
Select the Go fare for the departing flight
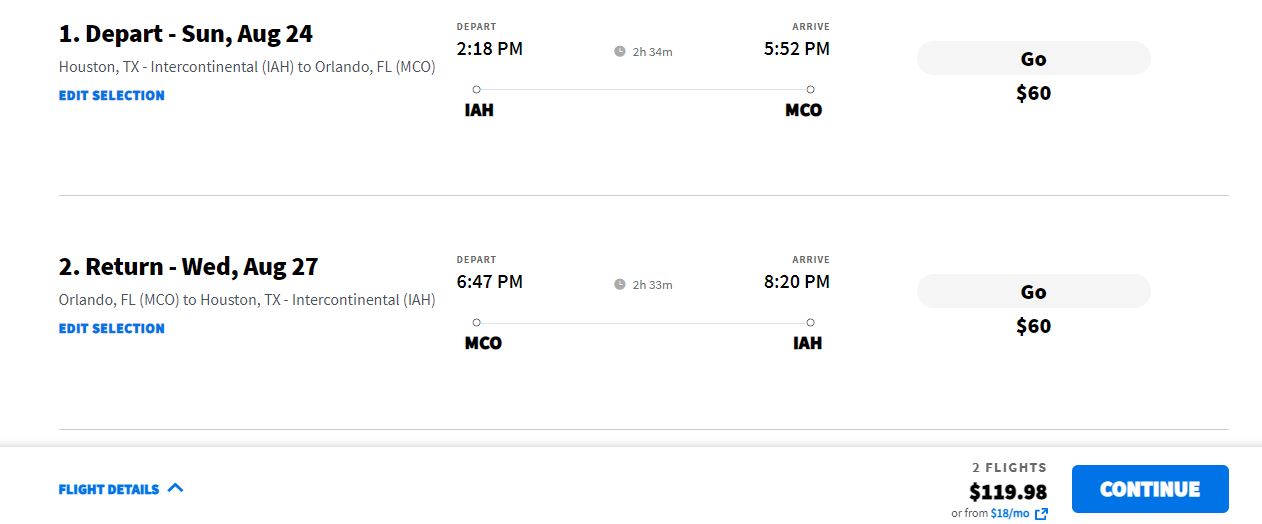[x=1033, y=58]
